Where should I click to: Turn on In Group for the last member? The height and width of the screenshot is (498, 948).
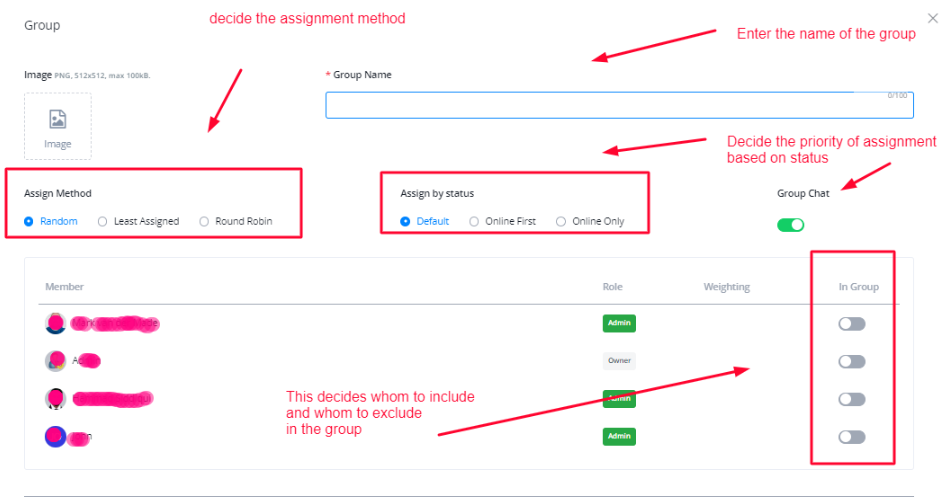851,437
